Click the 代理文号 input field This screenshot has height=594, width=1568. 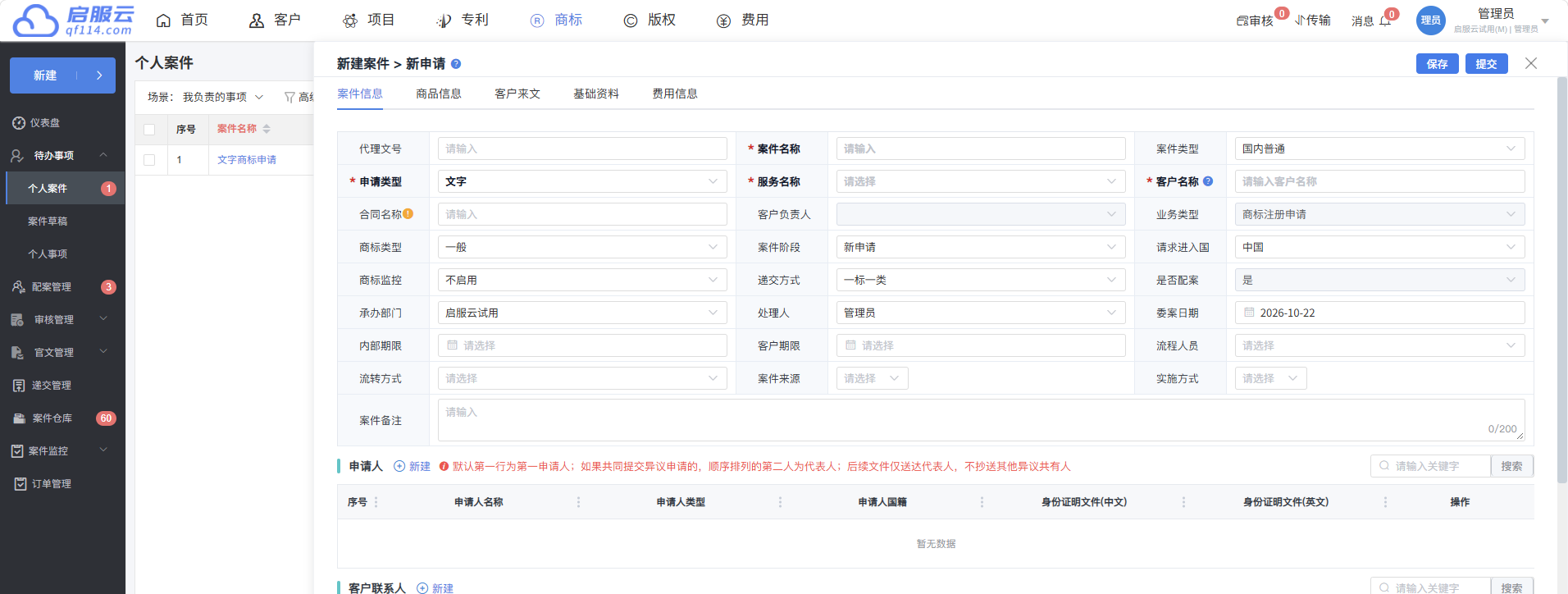pyautogui.click(x=582, y=148)
